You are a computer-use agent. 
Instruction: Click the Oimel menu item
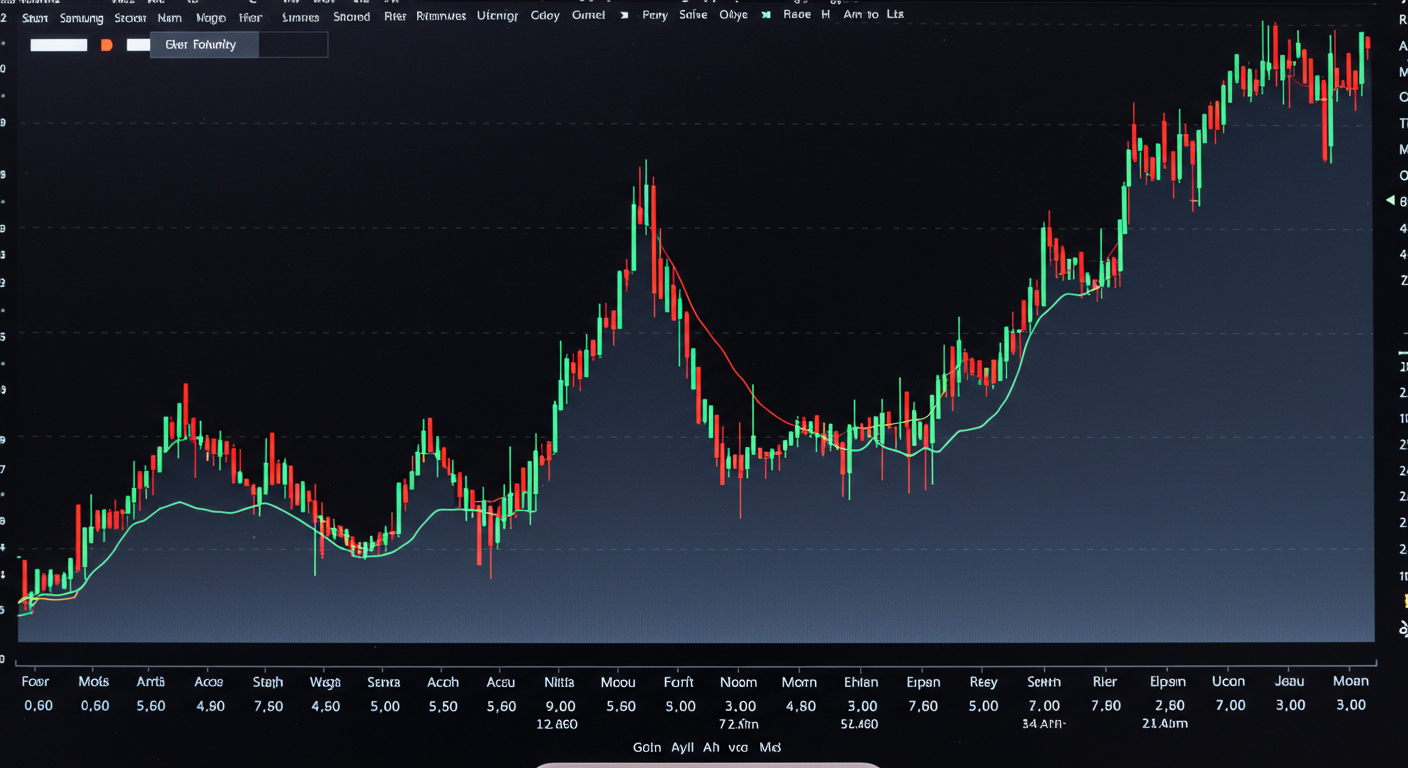click(588, 16)
